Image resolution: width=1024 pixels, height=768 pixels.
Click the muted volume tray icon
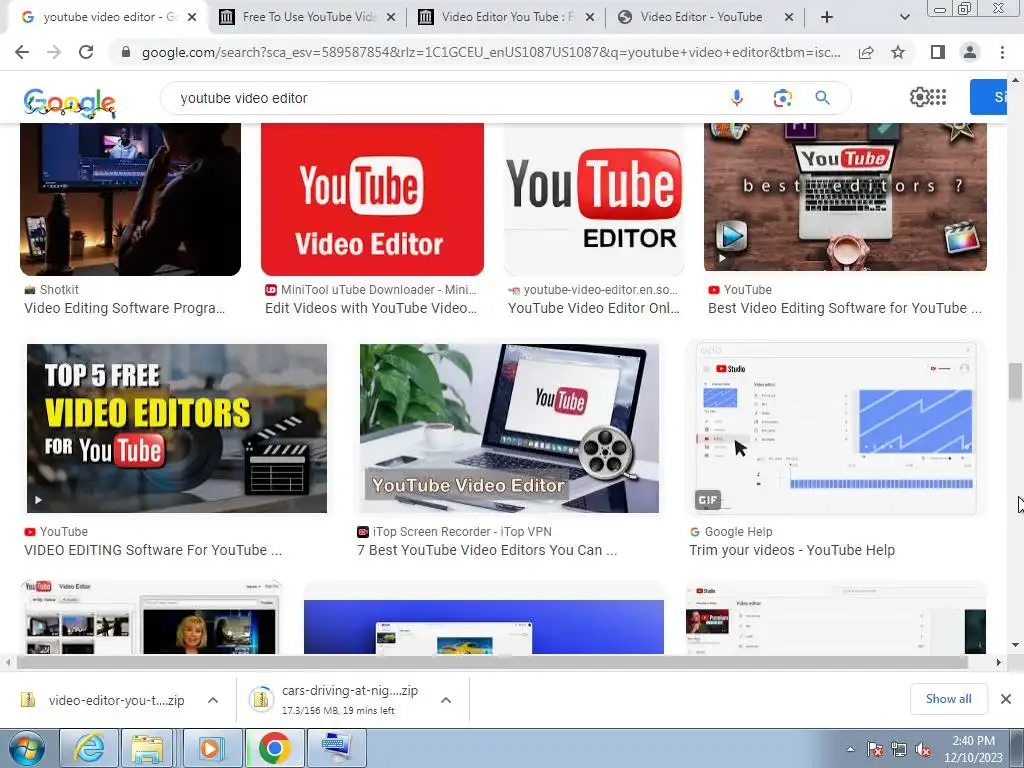[x=923, y=749]
